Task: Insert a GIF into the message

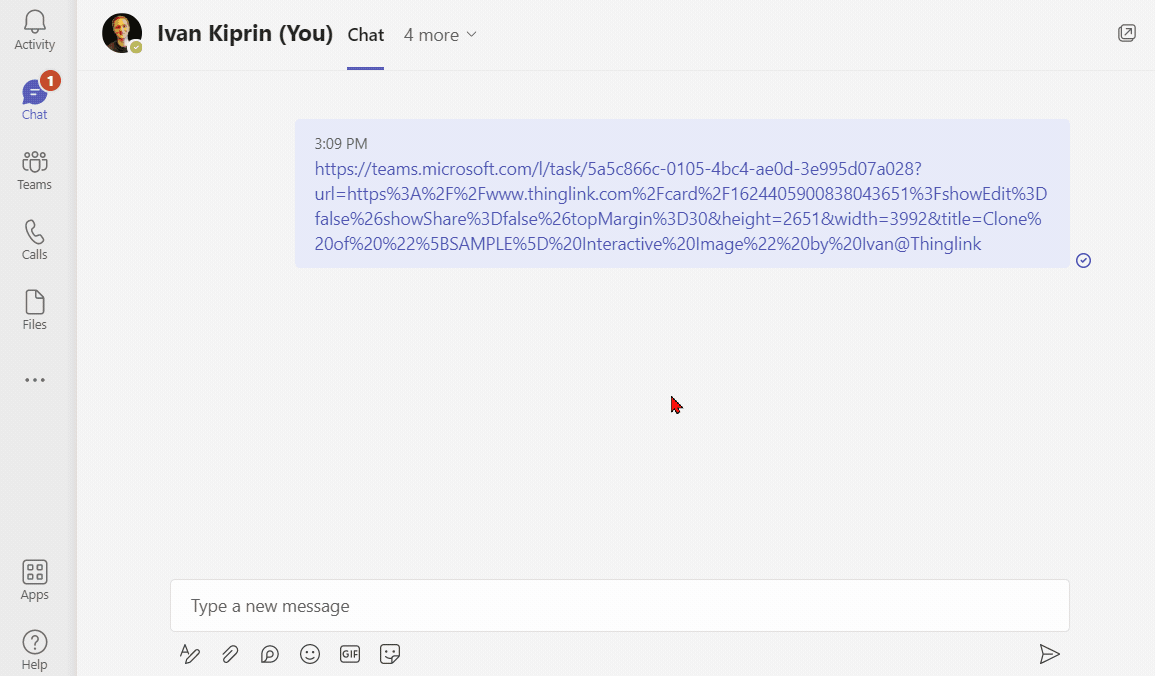Action: (349, 653)
